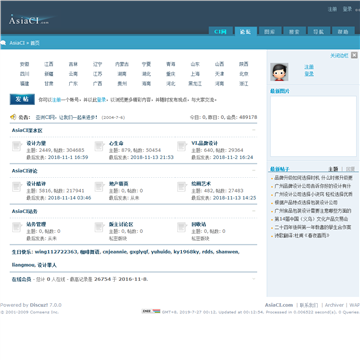
Task: Click forum icon beside 站务管理
Action: [x=17, y=227]
